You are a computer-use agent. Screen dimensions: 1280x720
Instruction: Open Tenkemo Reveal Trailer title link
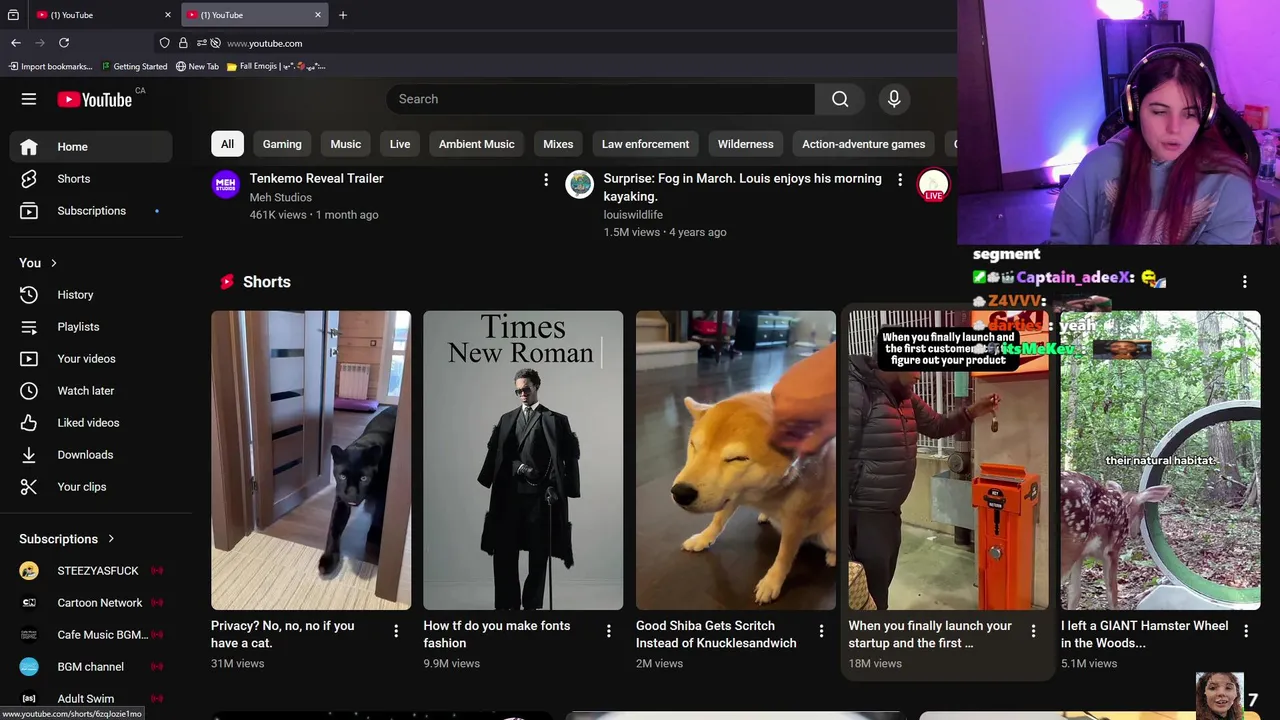[317, 178]
